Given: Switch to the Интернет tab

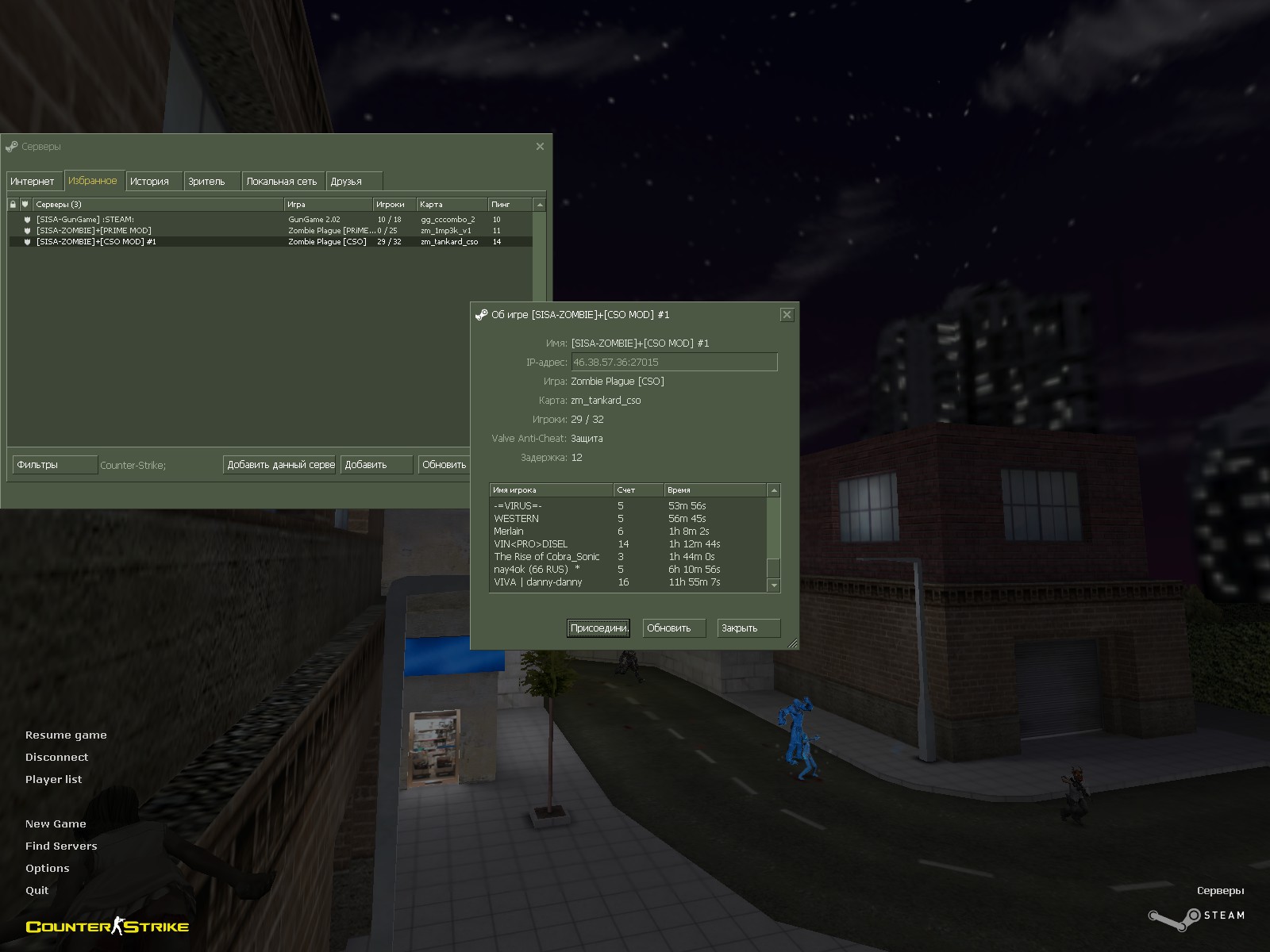Looking at the screenshot, I should pos(33,182).
